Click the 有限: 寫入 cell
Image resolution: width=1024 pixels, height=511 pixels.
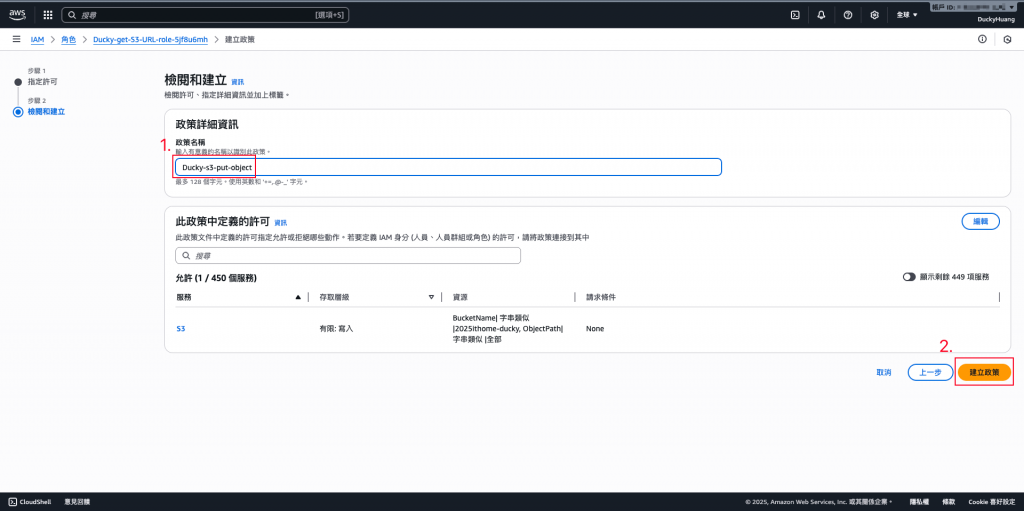(x=335, y=329)
